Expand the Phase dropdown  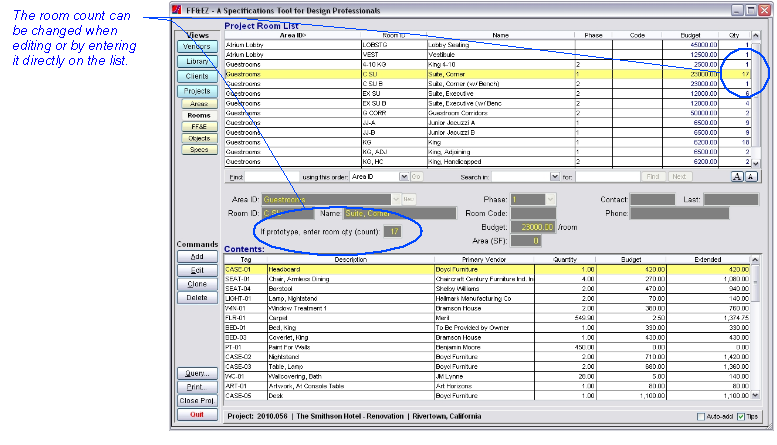[x=550, y=199]
